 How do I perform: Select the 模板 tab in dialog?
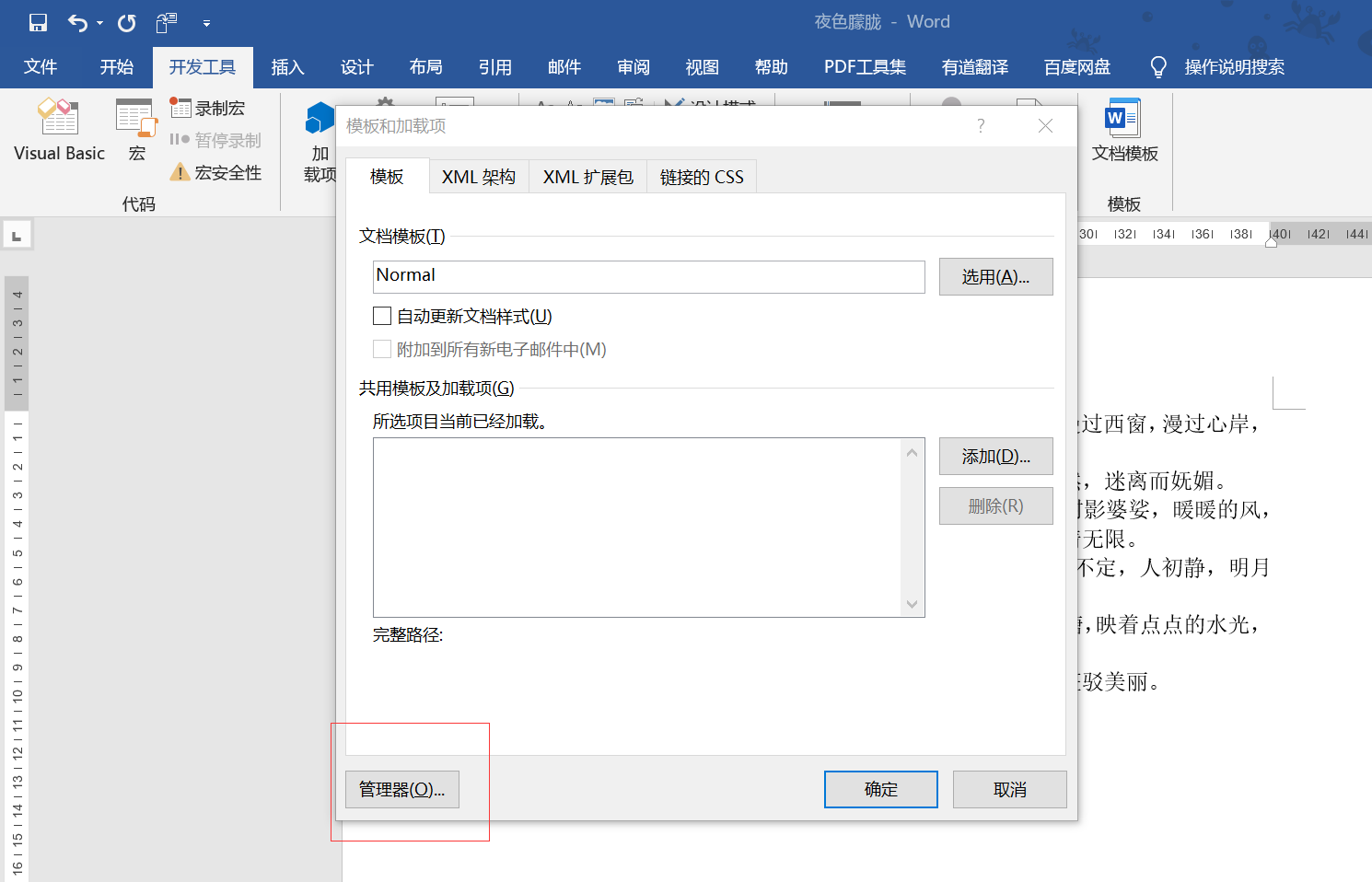(x=387, y=177)
